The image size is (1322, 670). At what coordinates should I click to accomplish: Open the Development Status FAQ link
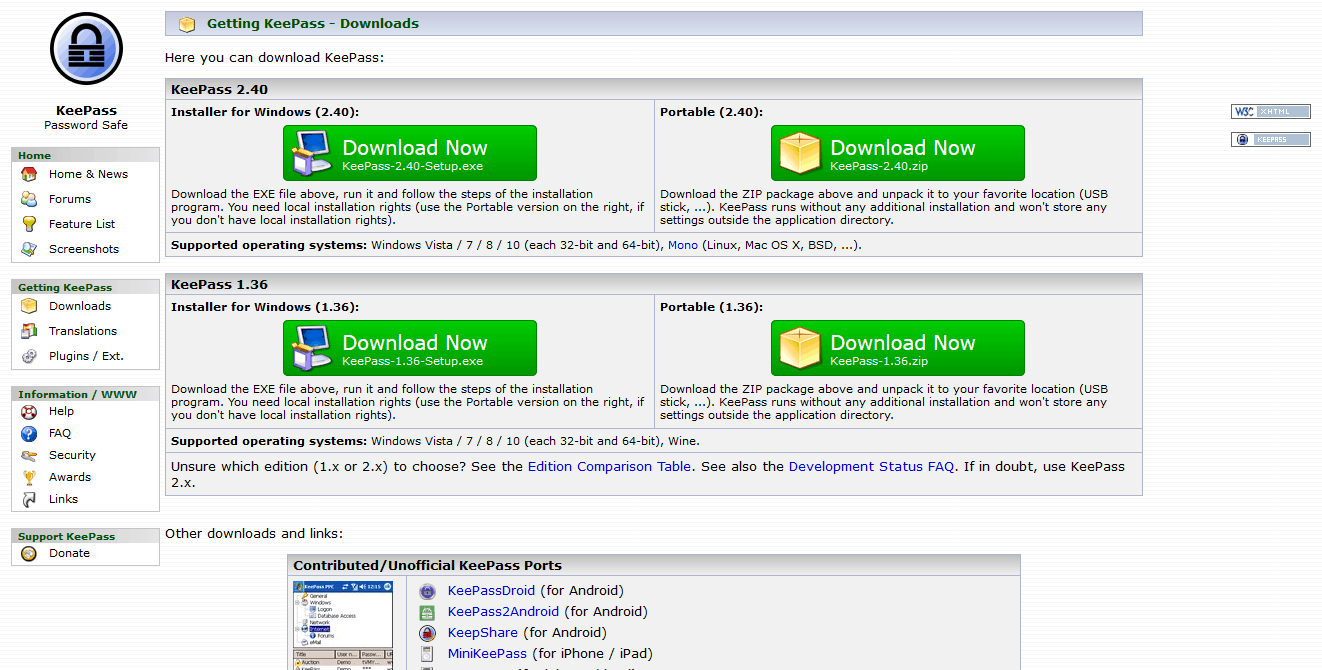pos(871,467)
